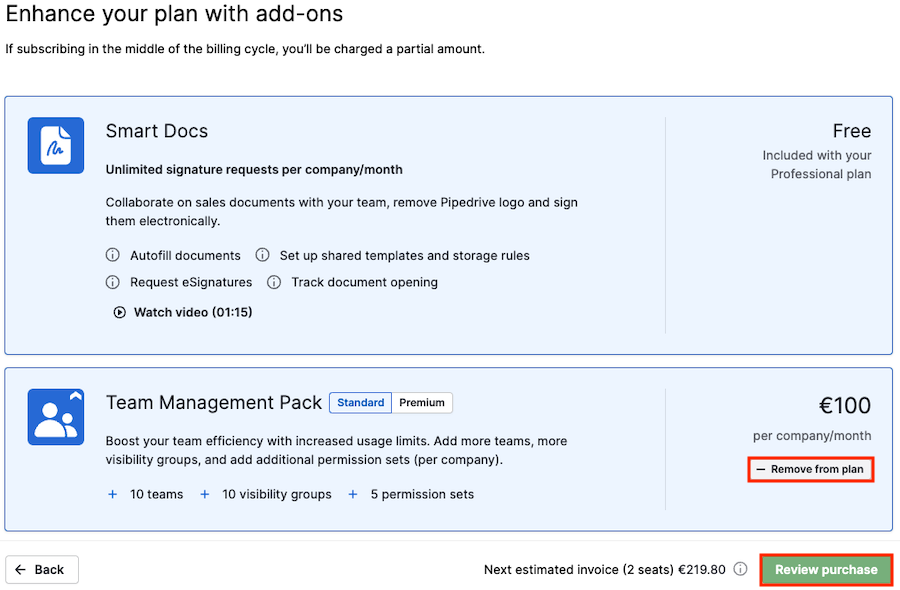This screenshot has width=900, height=590.
Task: Click the €100 price label
Action: pos(844,406)
